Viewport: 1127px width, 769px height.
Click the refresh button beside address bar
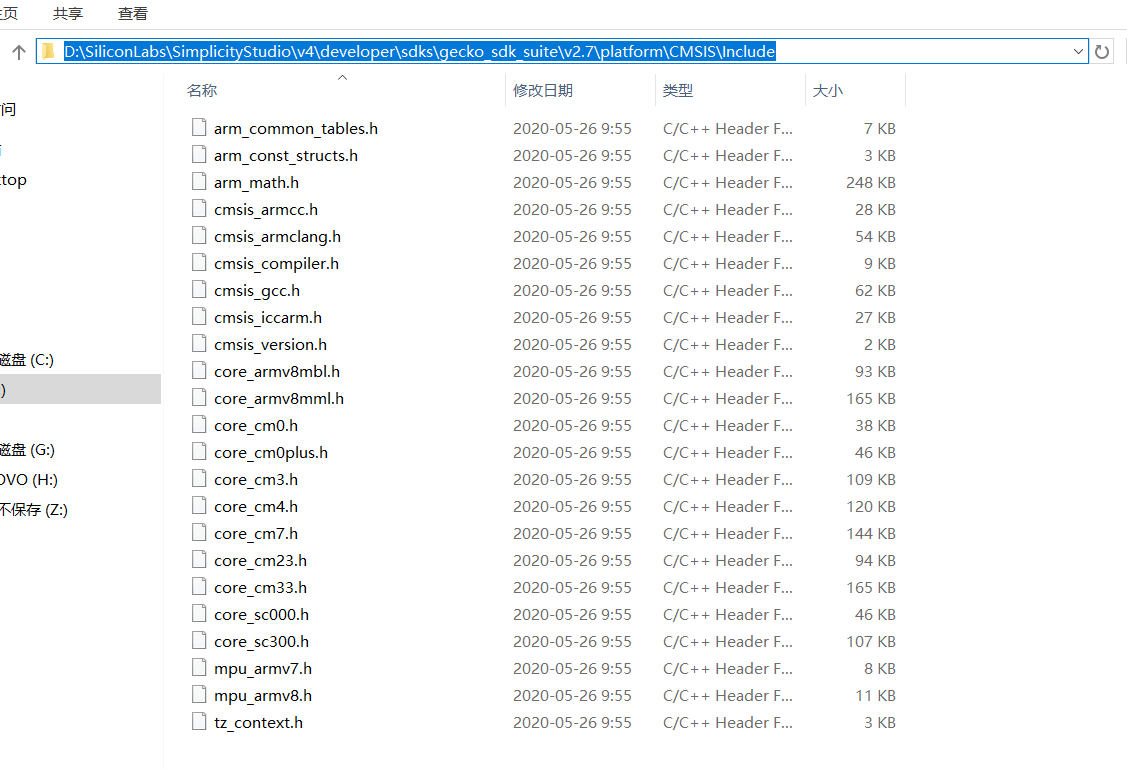tap(1102, 52)
